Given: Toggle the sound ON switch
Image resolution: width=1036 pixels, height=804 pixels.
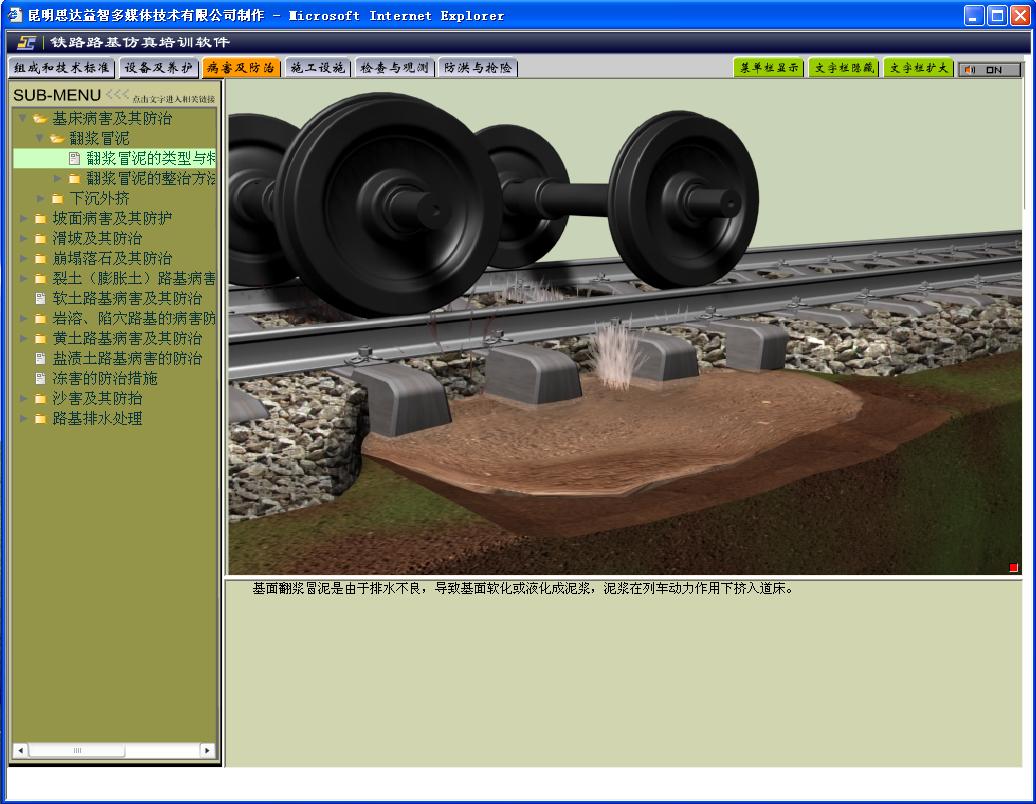Looking at the screenshot, I should [989, 69].
